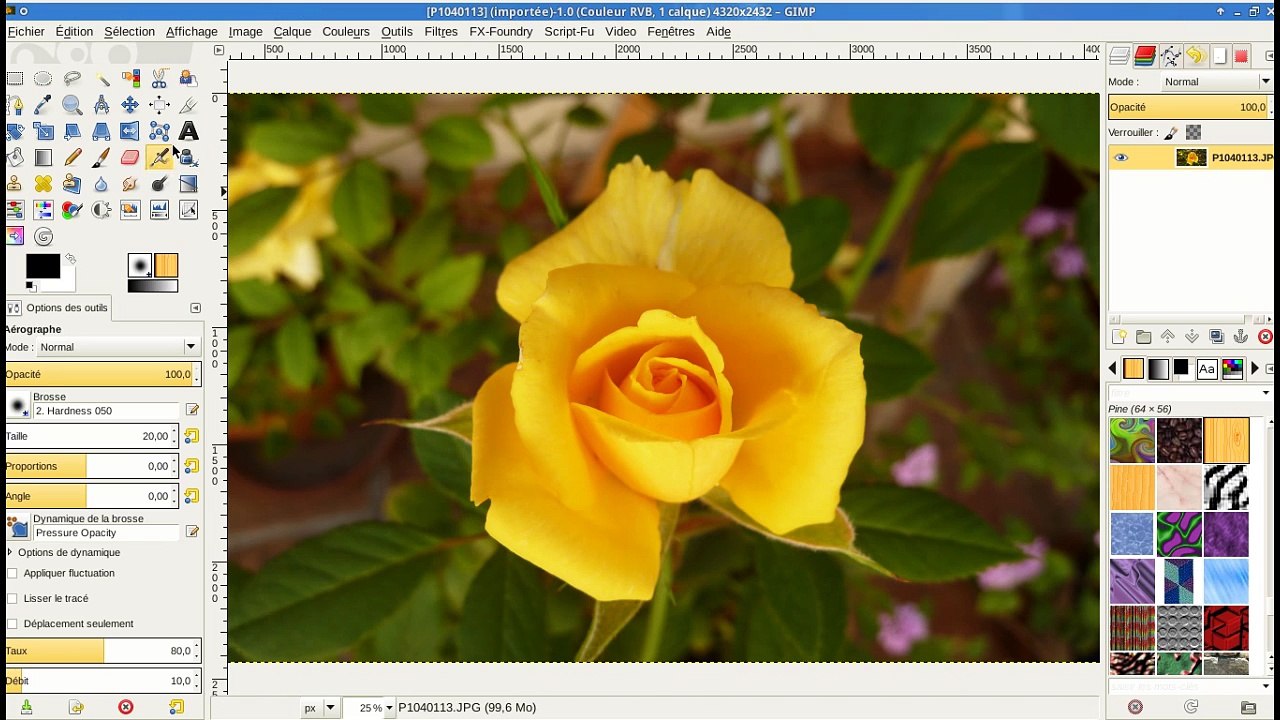Select the Airbrush tool
This screenshot has width=1280, height=720.
[x=159, y=157]
